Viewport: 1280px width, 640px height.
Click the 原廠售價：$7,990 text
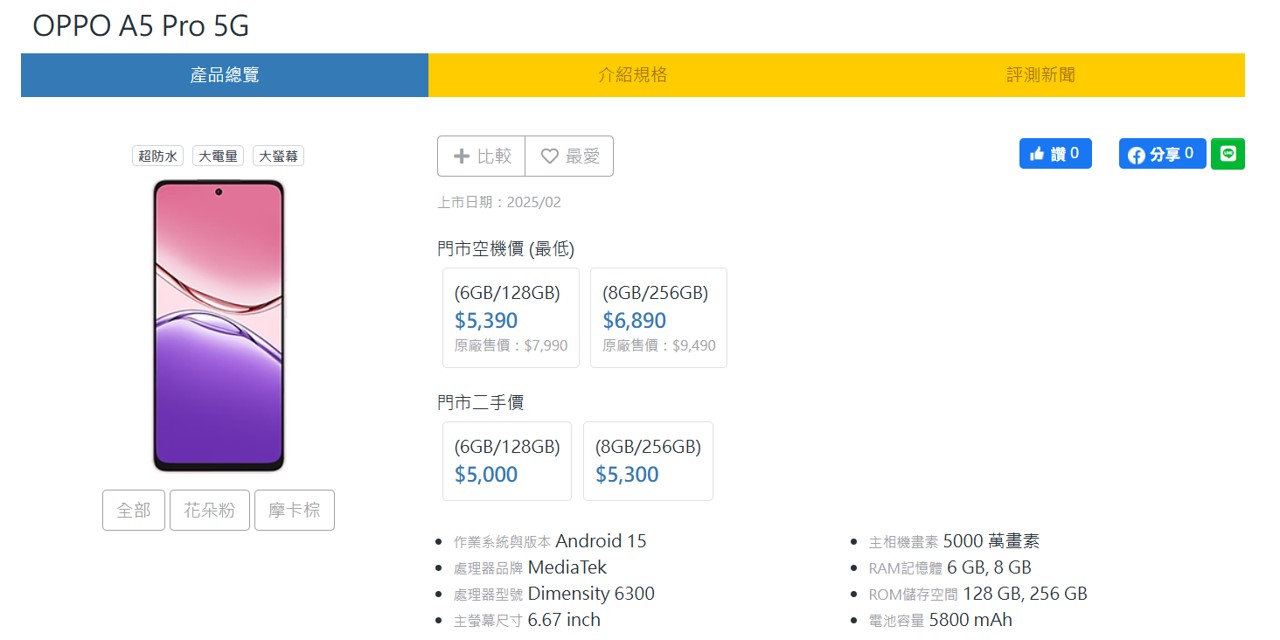(511, 346)
